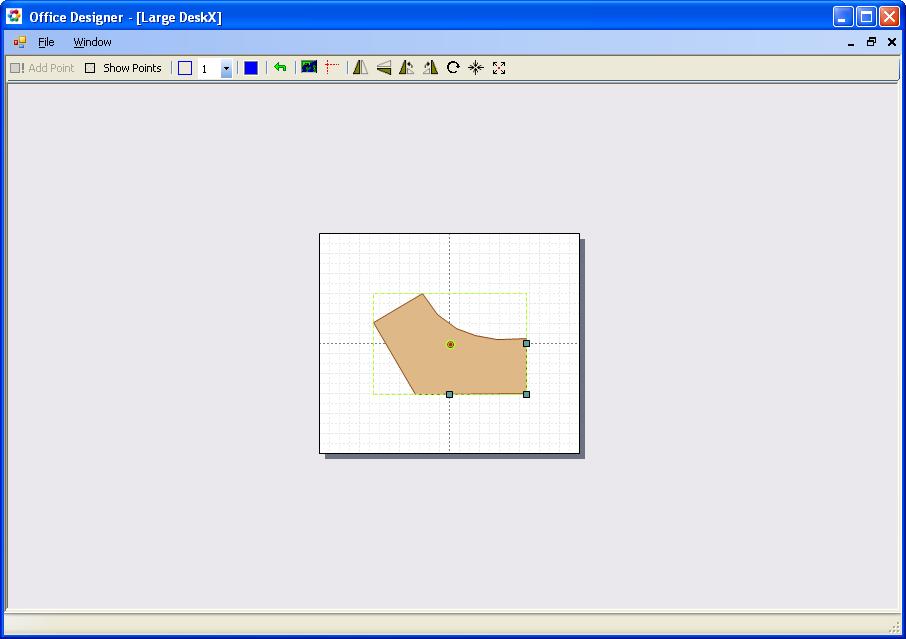Click the bottom-right corner resize handle
The height and width of the screenshot is (639, 906).
[x=526, y=394]
